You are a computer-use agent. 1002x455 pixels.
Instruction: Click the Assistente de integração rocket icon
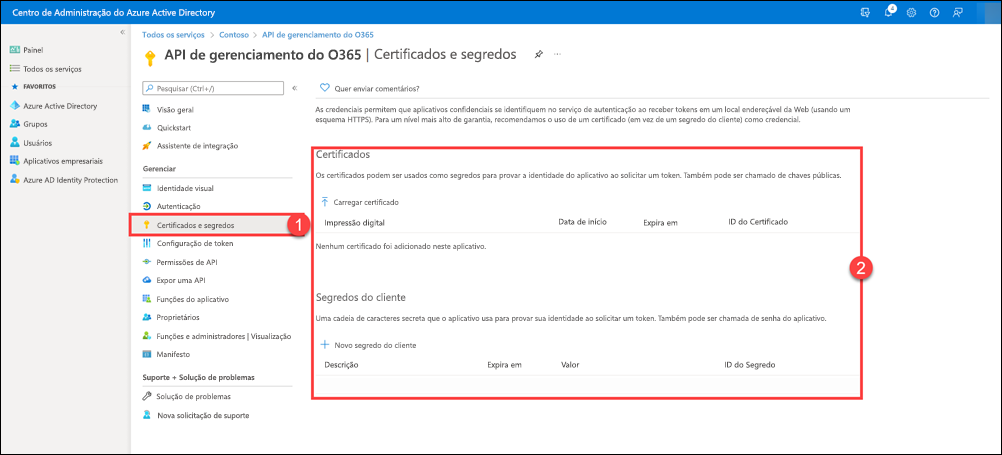[x=146, y=146]
